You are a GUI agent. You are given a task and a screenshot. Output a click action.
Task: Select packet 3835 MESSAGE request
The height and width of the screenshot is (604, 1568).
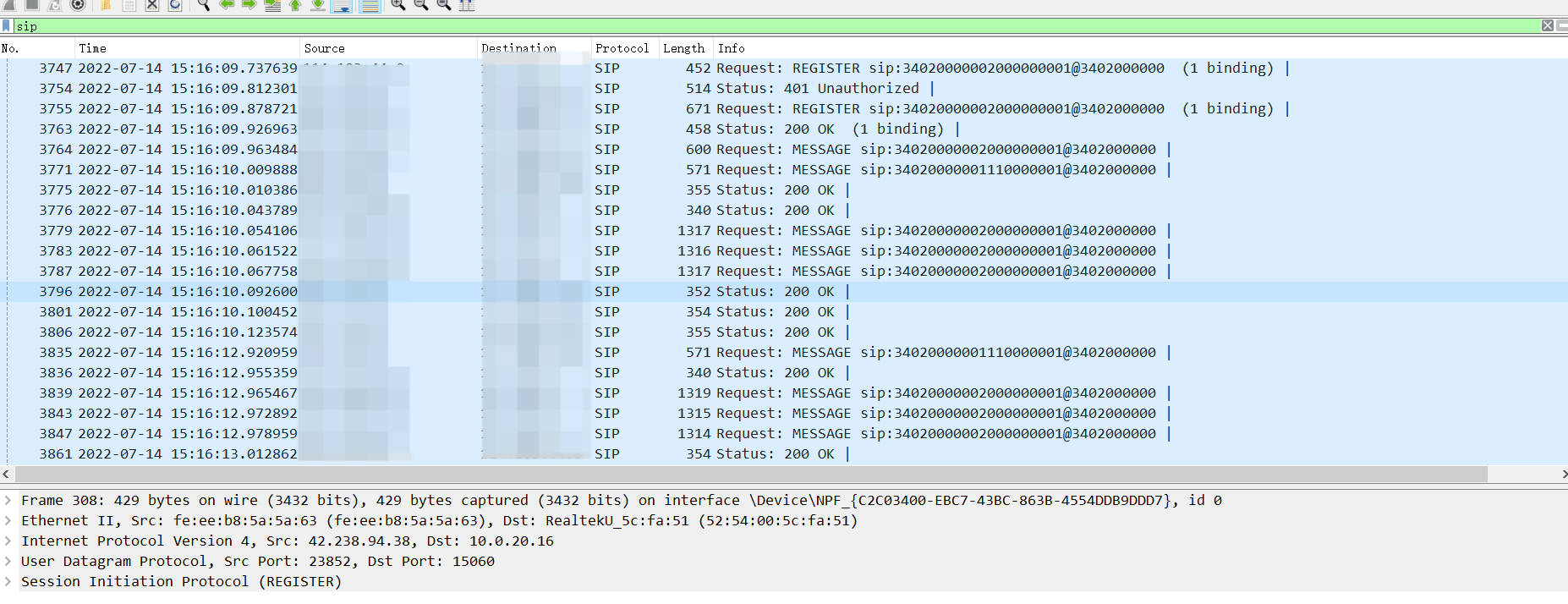coord(784,352)
